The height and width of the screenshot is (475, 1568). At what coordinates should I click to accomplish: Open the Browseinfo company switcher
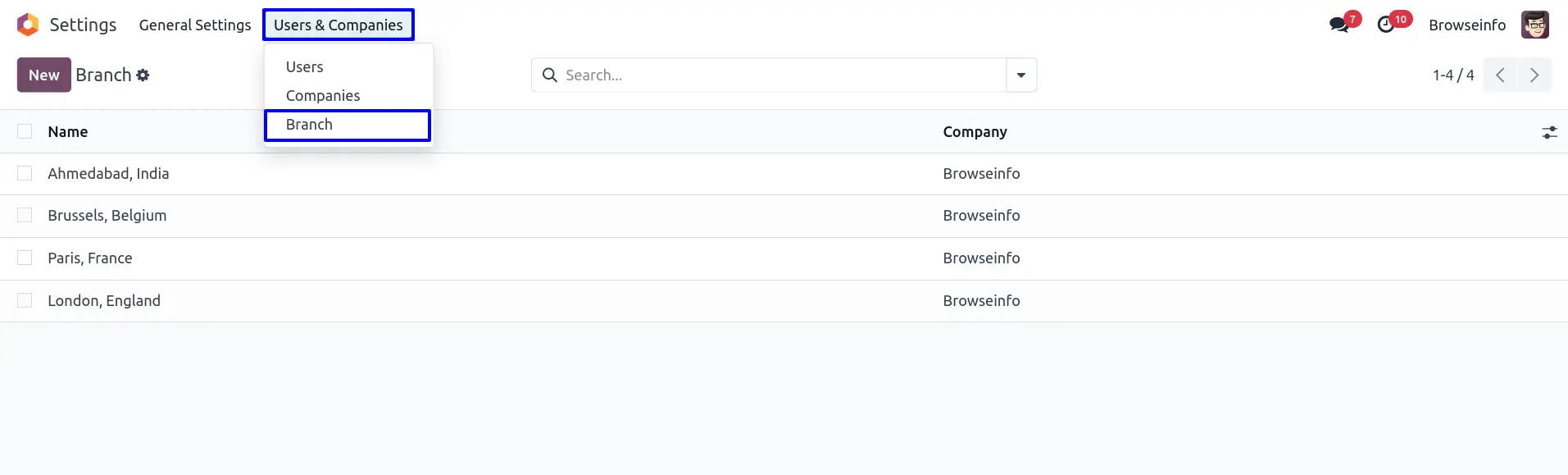click(x=1466, y=25)
